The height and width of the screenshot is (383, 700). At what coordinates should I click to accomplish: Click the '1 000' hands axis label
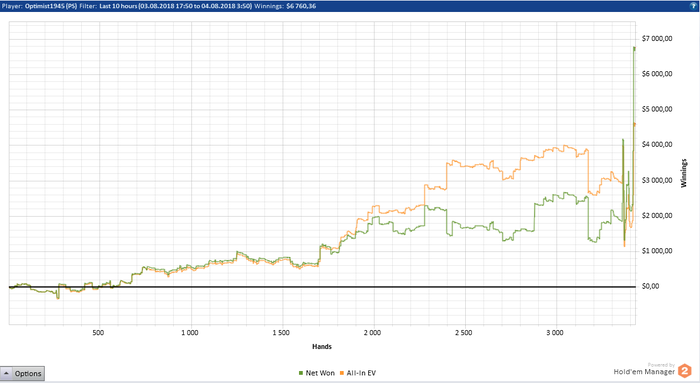190,333
